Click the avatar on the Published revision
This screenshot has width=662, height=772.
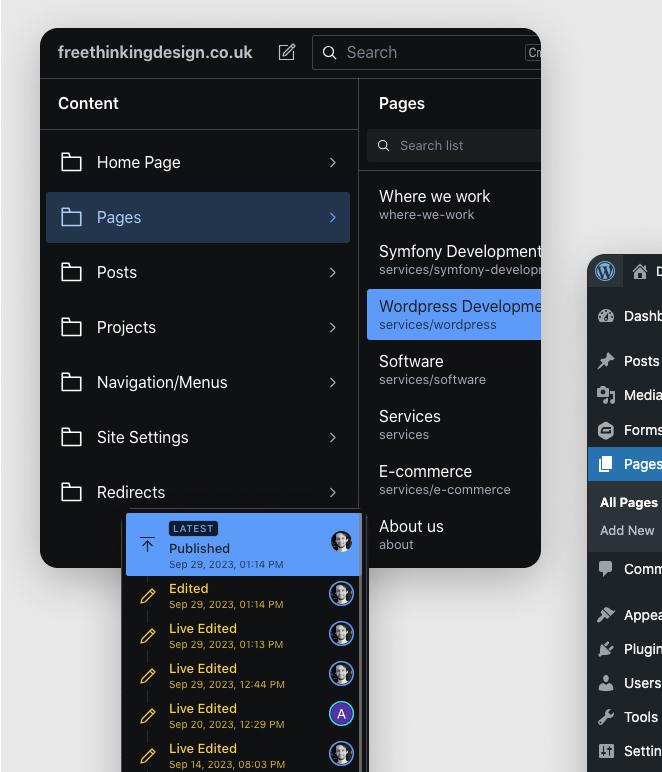341,542
